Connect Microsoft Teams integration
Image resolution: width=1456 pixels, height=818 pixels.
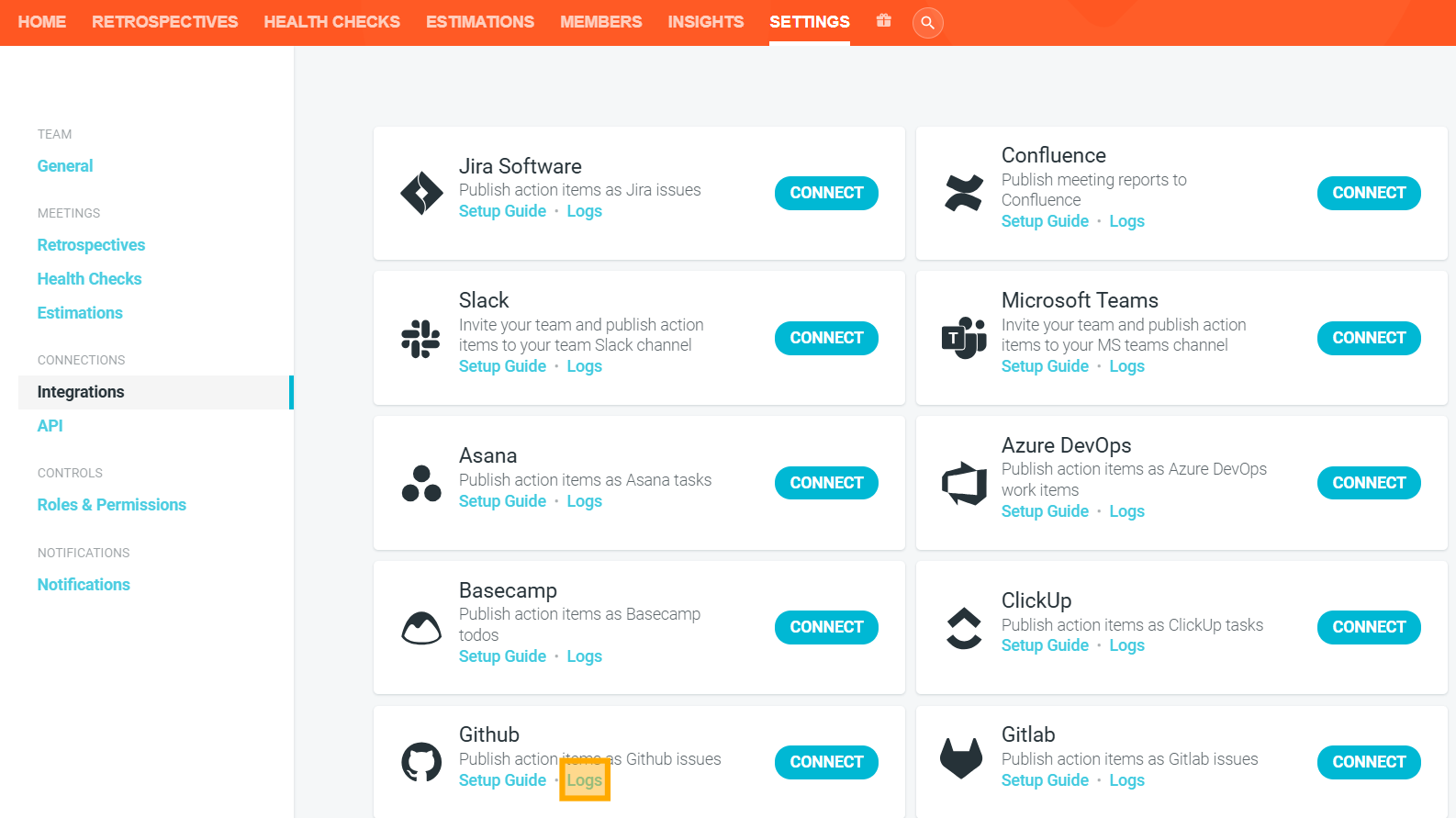pos(1369,338)
